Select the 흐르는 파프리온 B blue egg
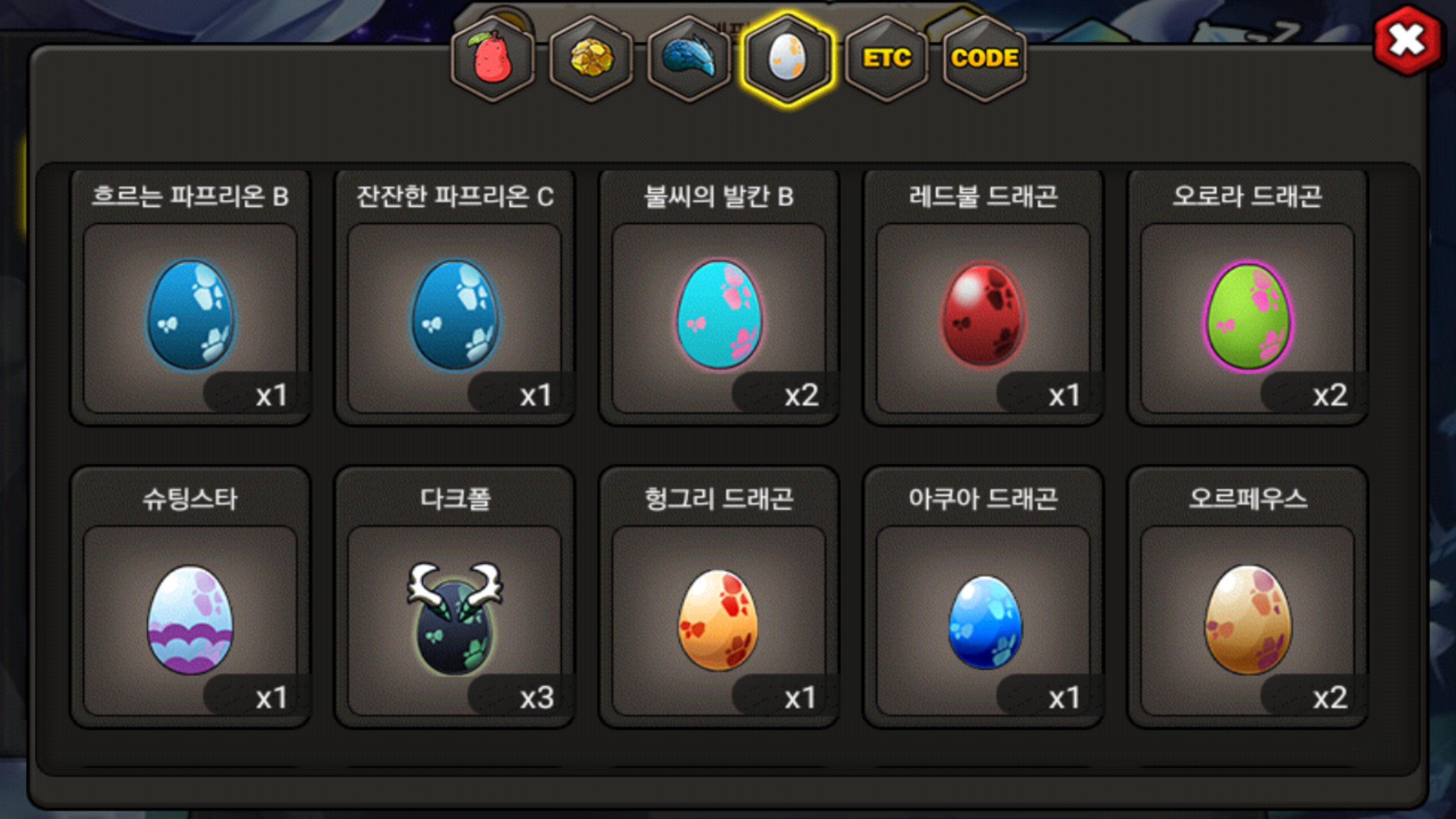Image resolution: width=1456 pixels, height=819 pixels. pos(191,315)
